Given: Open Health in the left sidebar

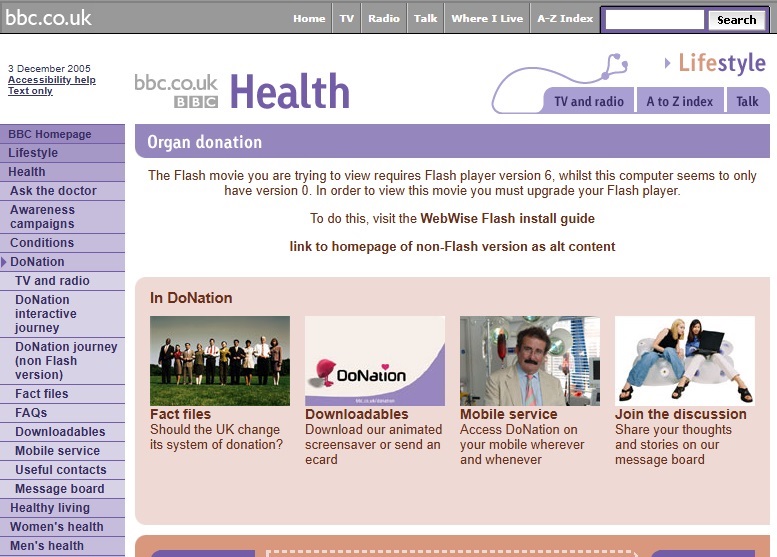Looking at the screenshot, I should pyautogui.click(x=62, y=172).
